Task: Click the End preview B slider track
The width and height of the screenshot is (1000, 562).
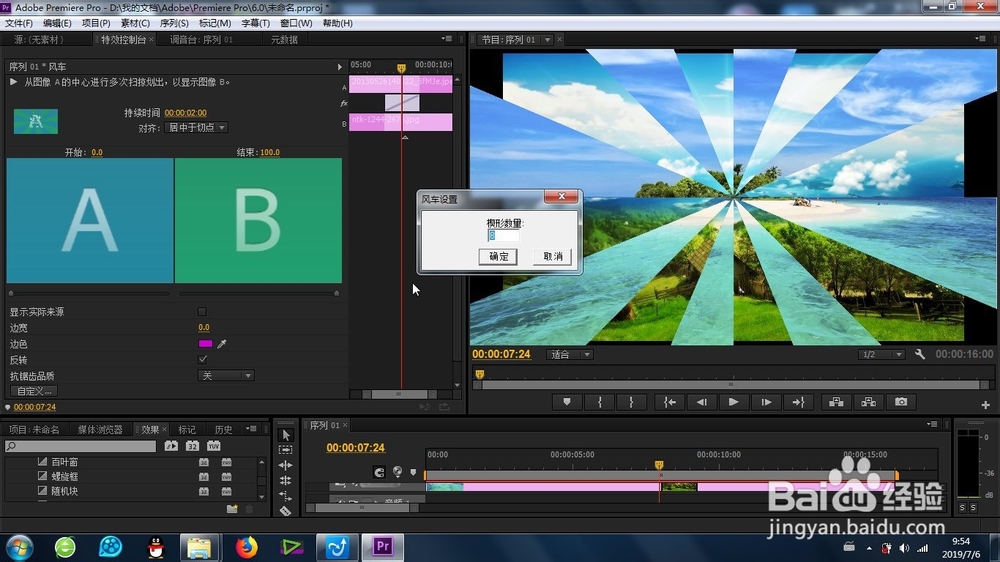Action: pos(258,293)
